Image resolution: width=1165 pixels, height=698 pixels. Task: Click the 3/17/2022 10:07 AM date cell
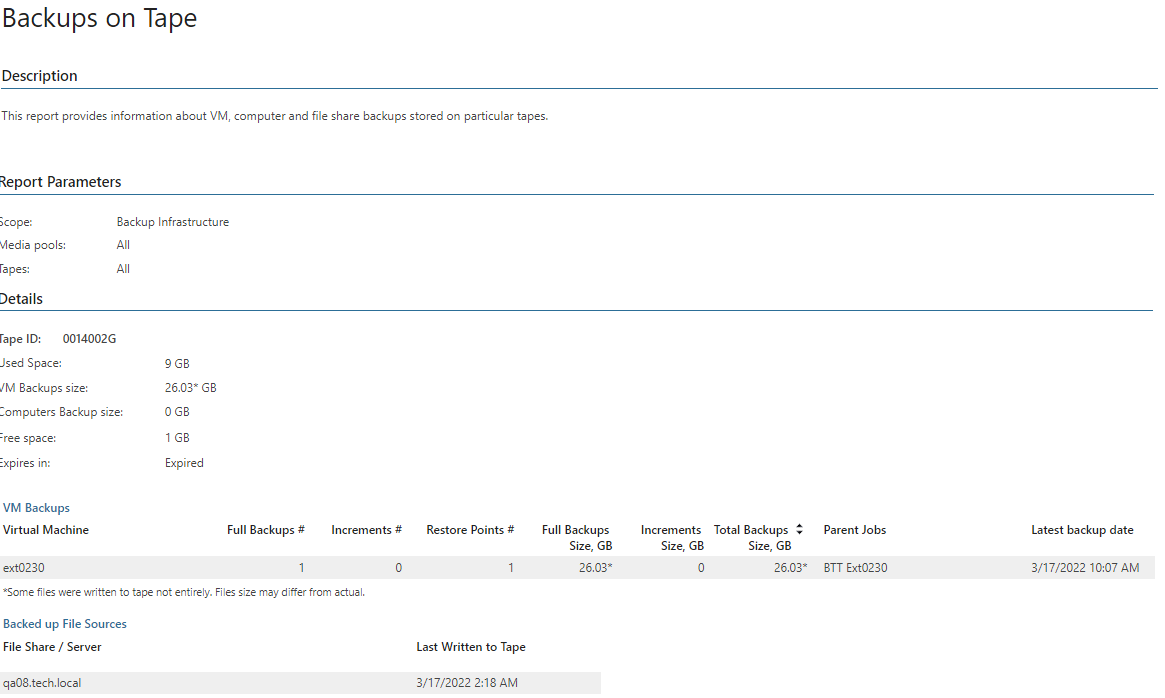coord(1085,568)
